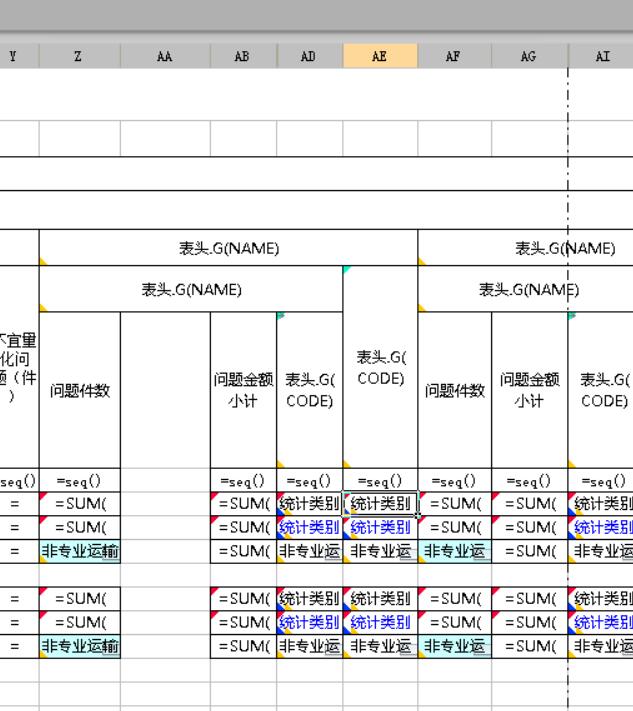Click top-level 表头.G(NAME) cell starting at column AF

click(x=526, y=248)
